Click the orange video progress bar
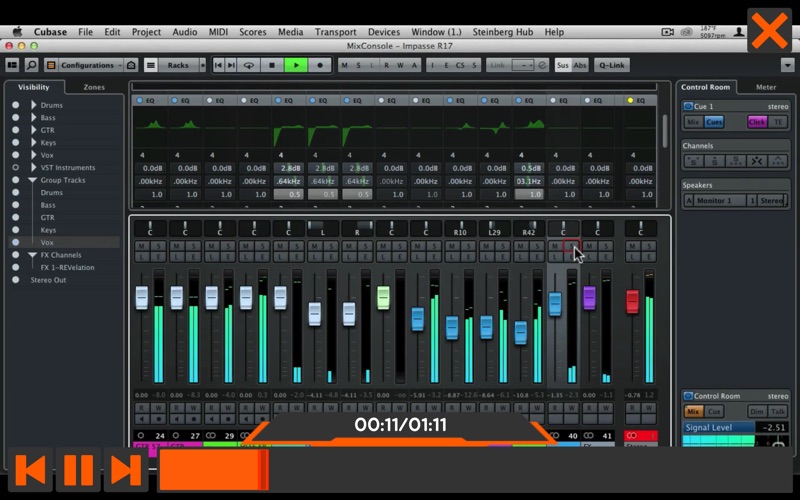 click(214, 470)
